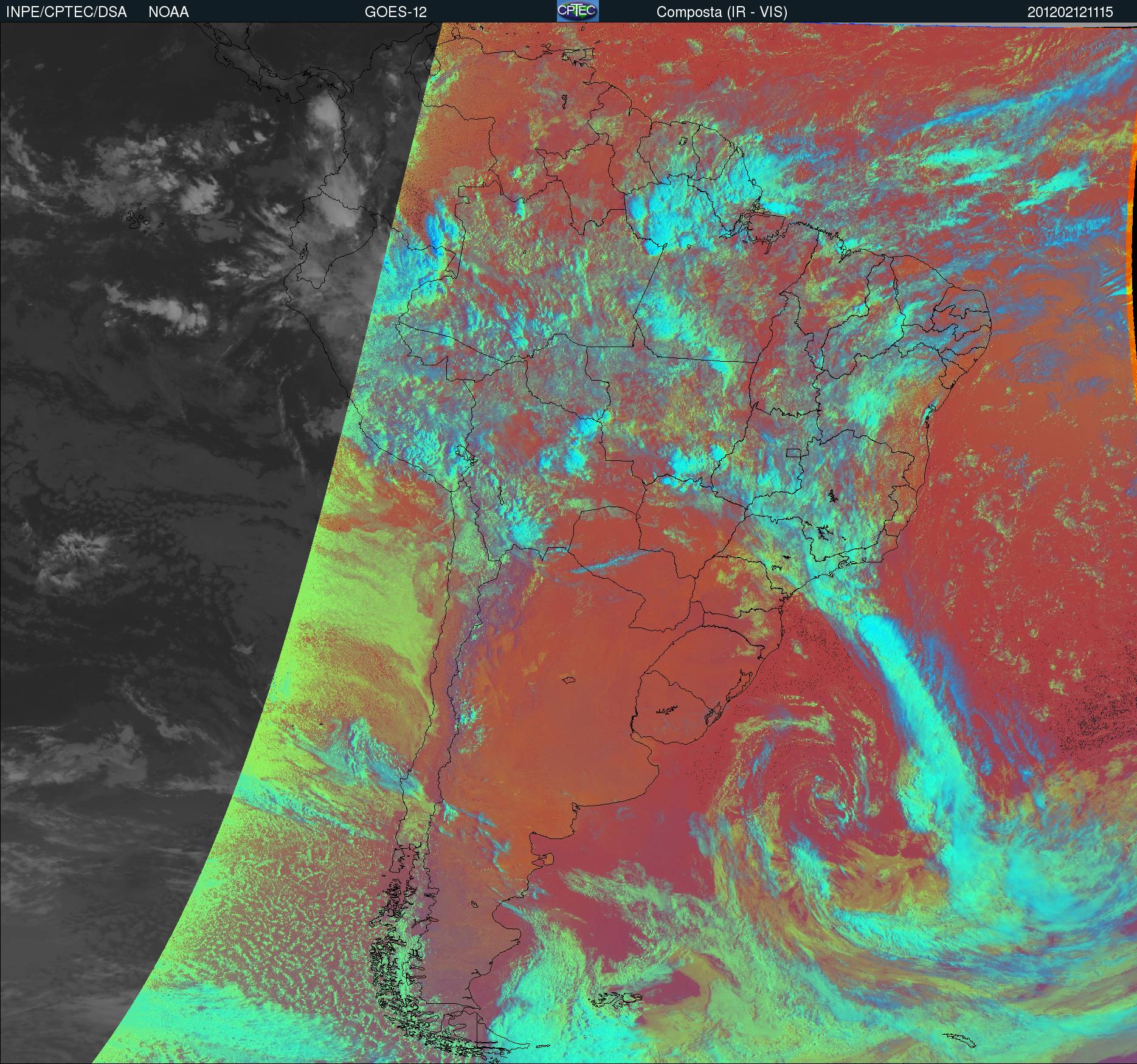
Task: Click the NOAA label in header
Action: pyautogui.click(x=168, y=12)
